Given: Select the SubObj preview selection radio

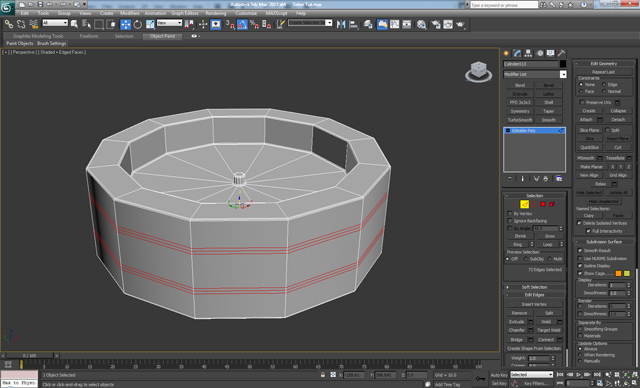Looking at the screenshot, I should (526, 259).
